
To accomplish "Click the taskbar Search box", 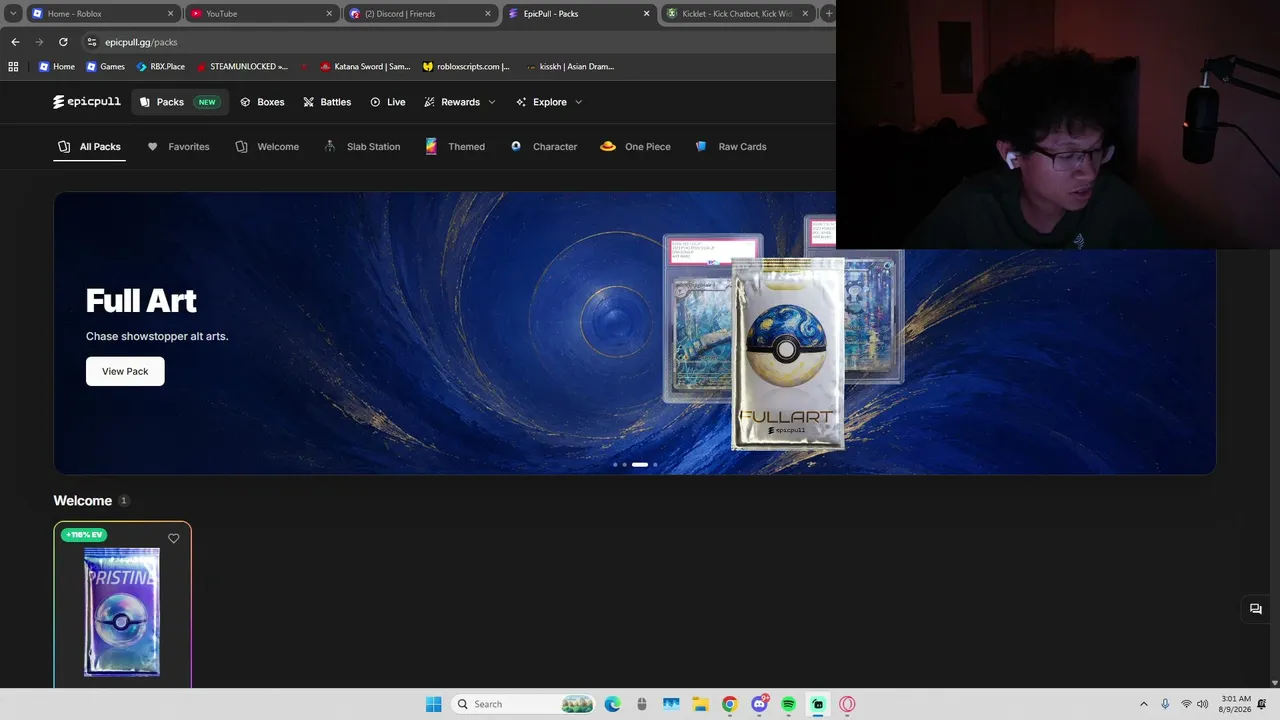I will (525, 704).
